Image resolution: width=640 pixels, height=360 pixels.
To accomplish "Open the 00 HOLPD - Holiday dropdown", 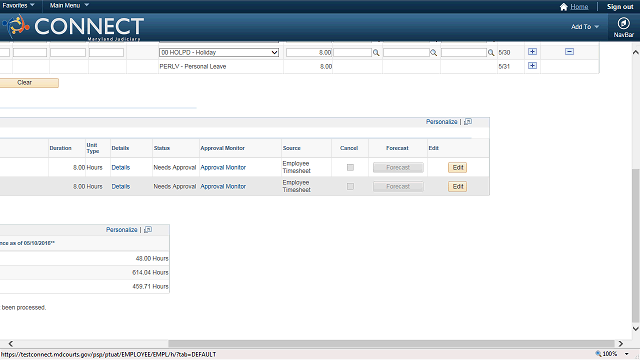I will (x=219, y=52).
